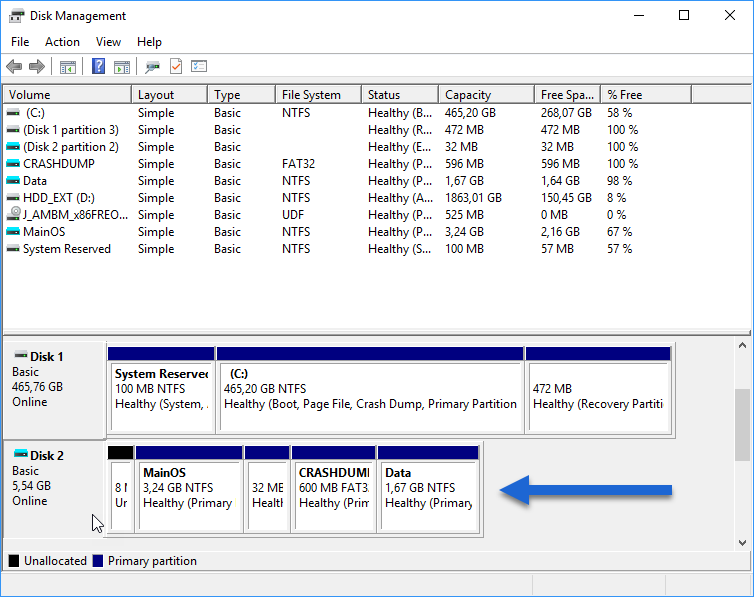Sort by the Status column header
The width and height of the screenshot is (754, 597).
[400, 95]
